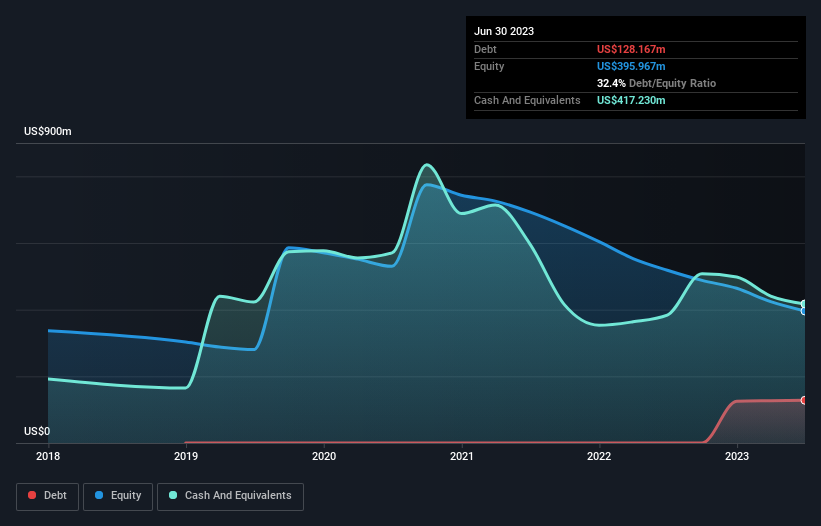Click the US$395.967m equity value
Screen dimensions: 821x526
point(631,66)
